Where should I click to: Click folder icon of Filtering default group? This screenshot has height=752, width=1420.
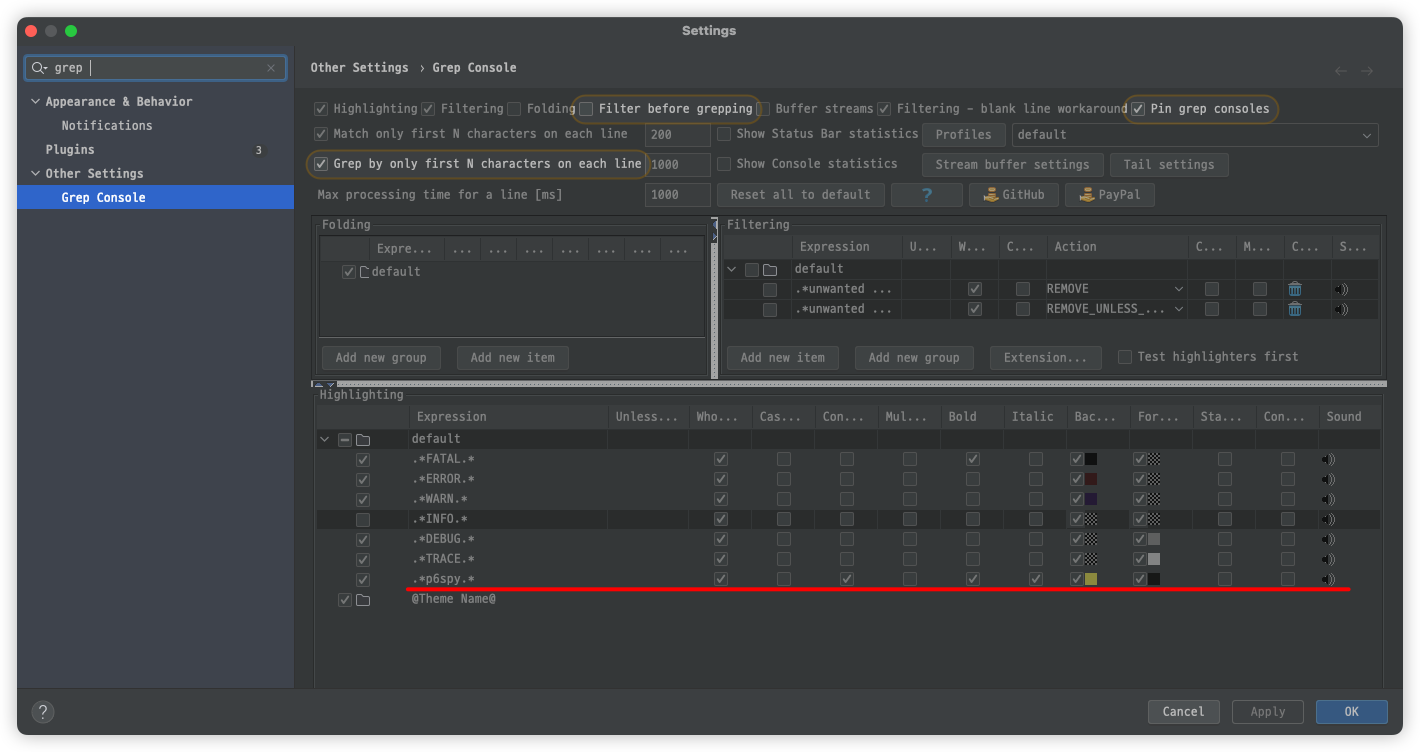(770, 269)
